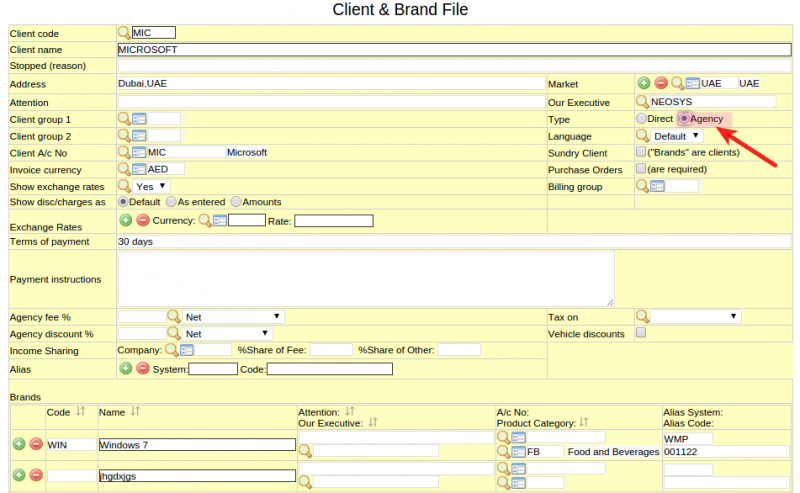The width and height of the screenshot is (800, 493).
Task: Open Agency discount Net dropdown
Action: [228, 334]
